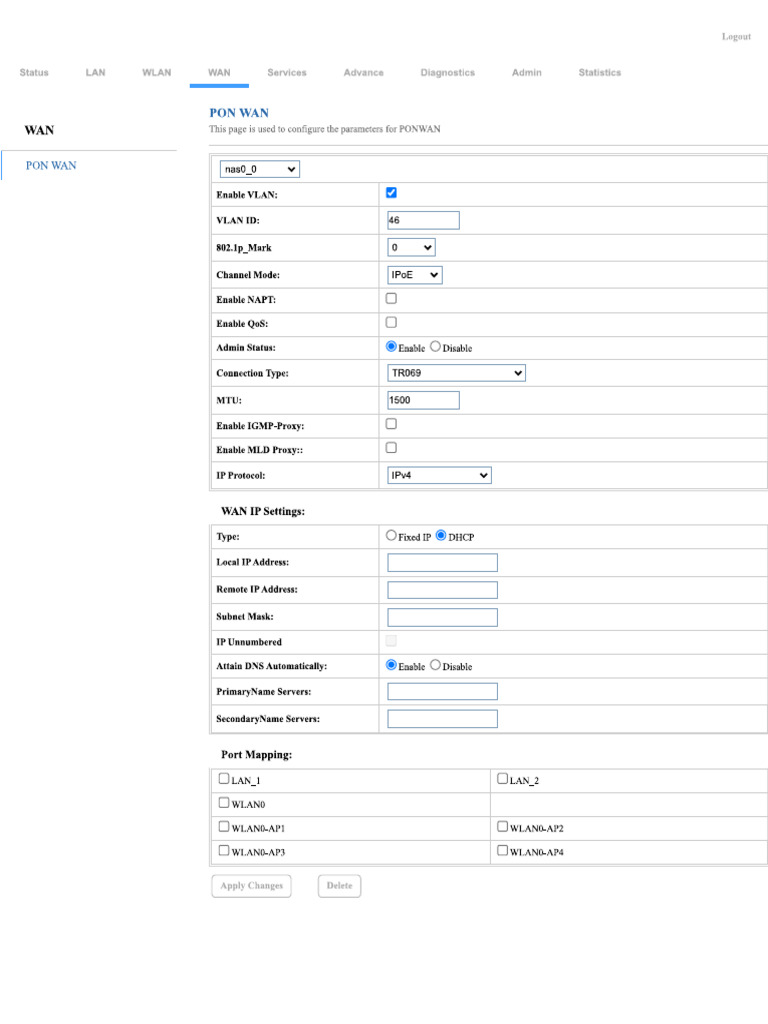Tick the Enable QoS checkbox

tap(391, 322)
